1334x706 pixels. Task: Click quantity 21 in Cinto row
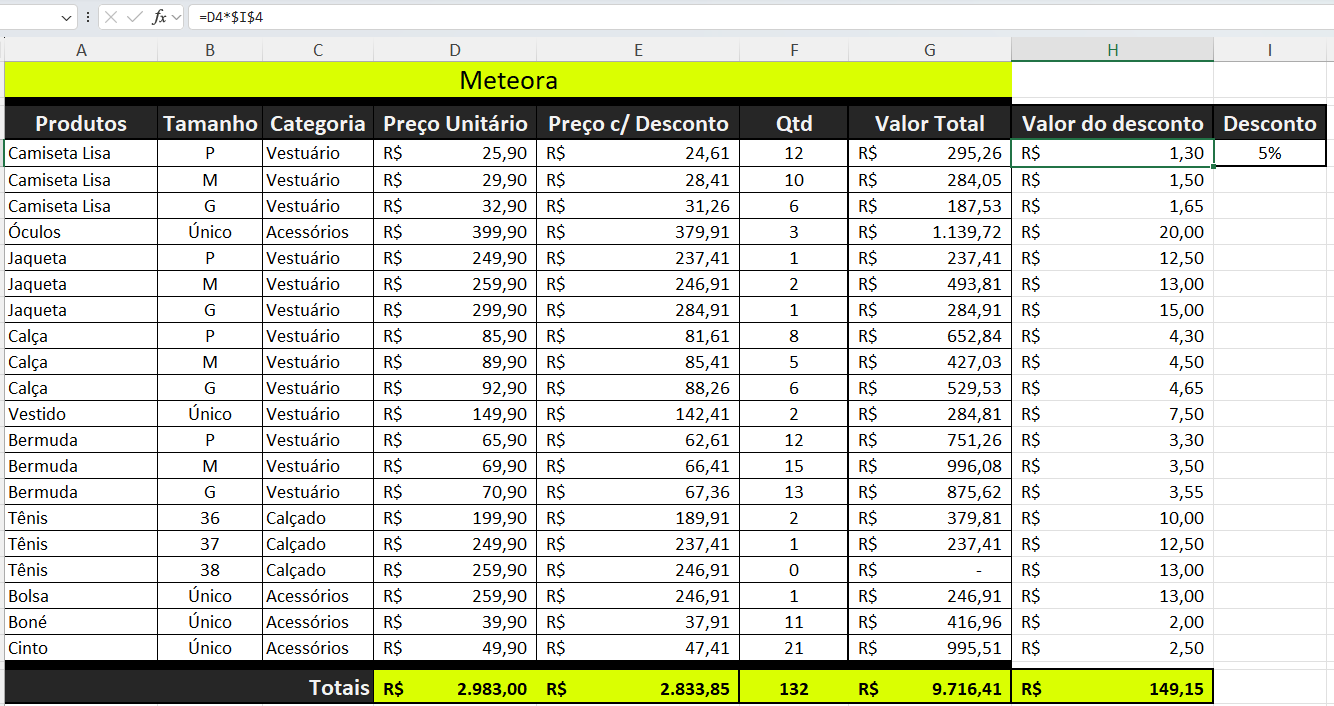pyautogui.click(x=794, y=648)
